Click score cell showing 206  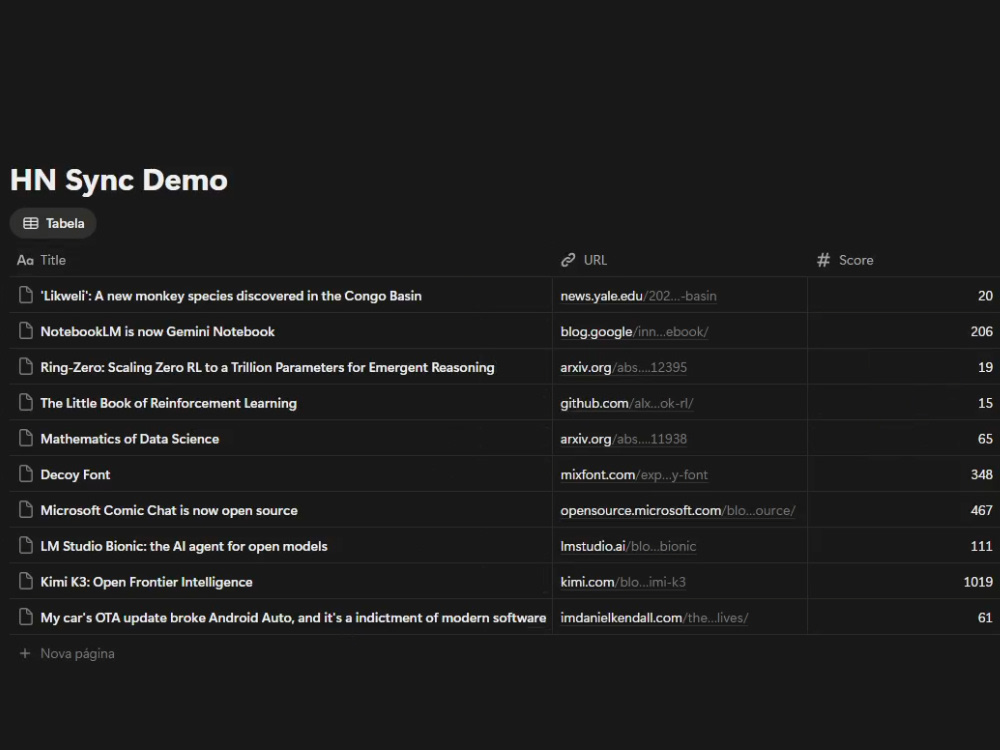pos(904,331)
